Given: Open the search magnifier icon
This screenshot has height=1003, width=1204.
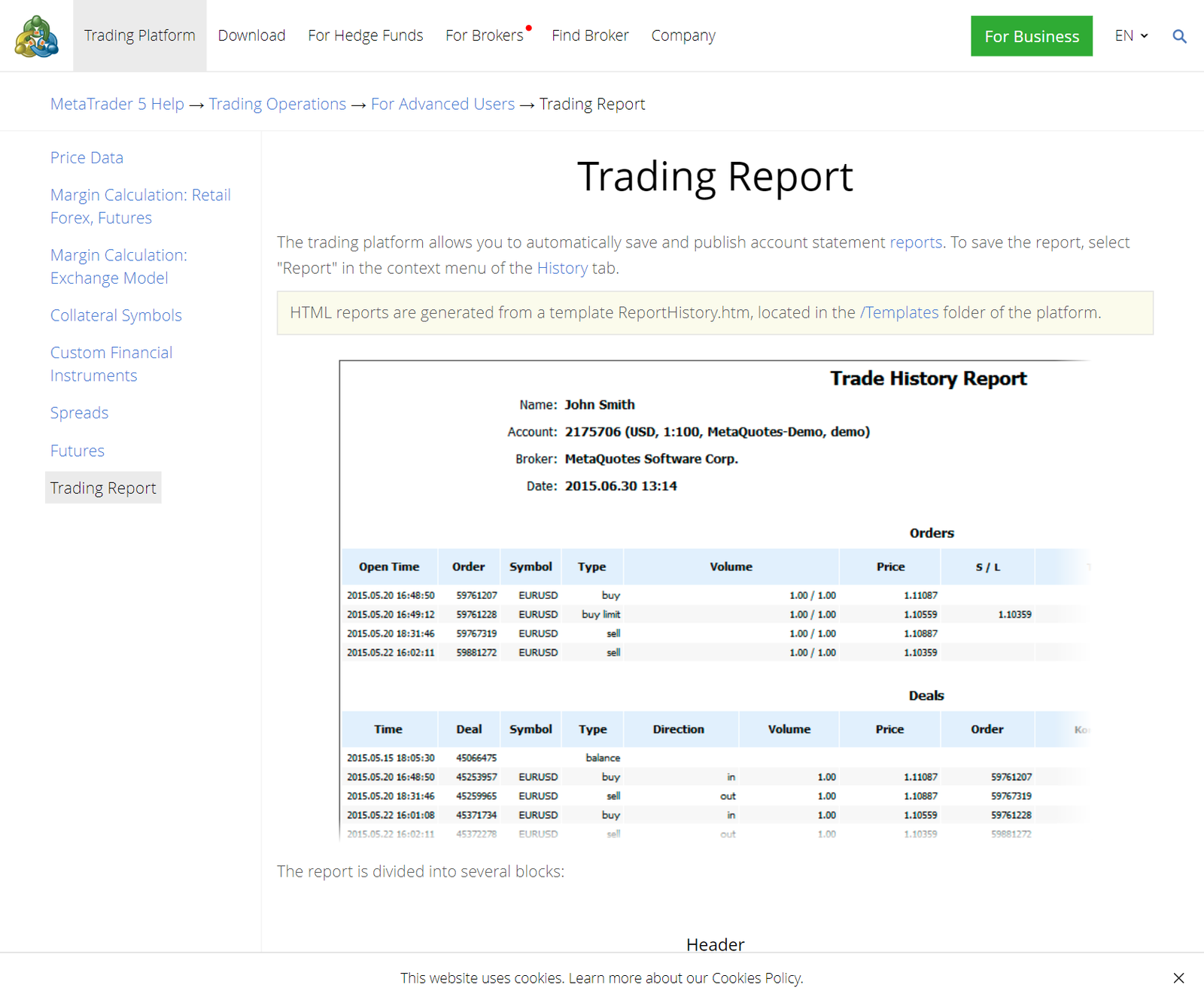Looking at the screenshot, I should pyautogui.click(x=1179, y=36).
